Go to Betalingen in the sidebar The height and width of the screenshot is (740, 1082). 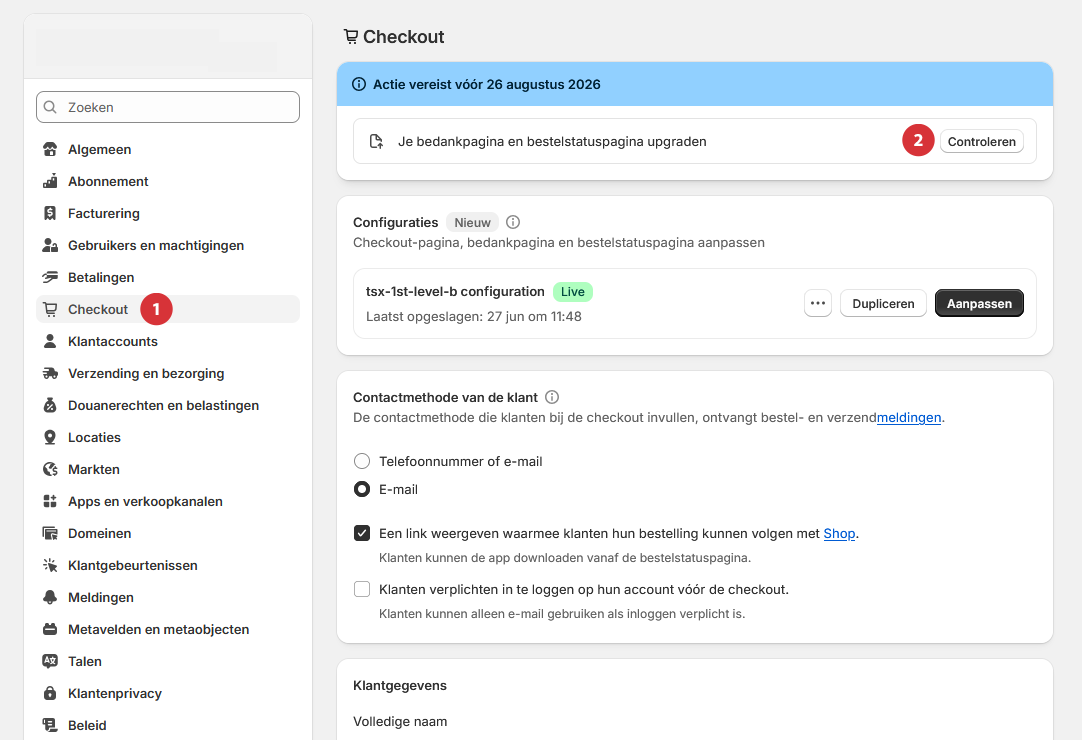pos(100,277)
